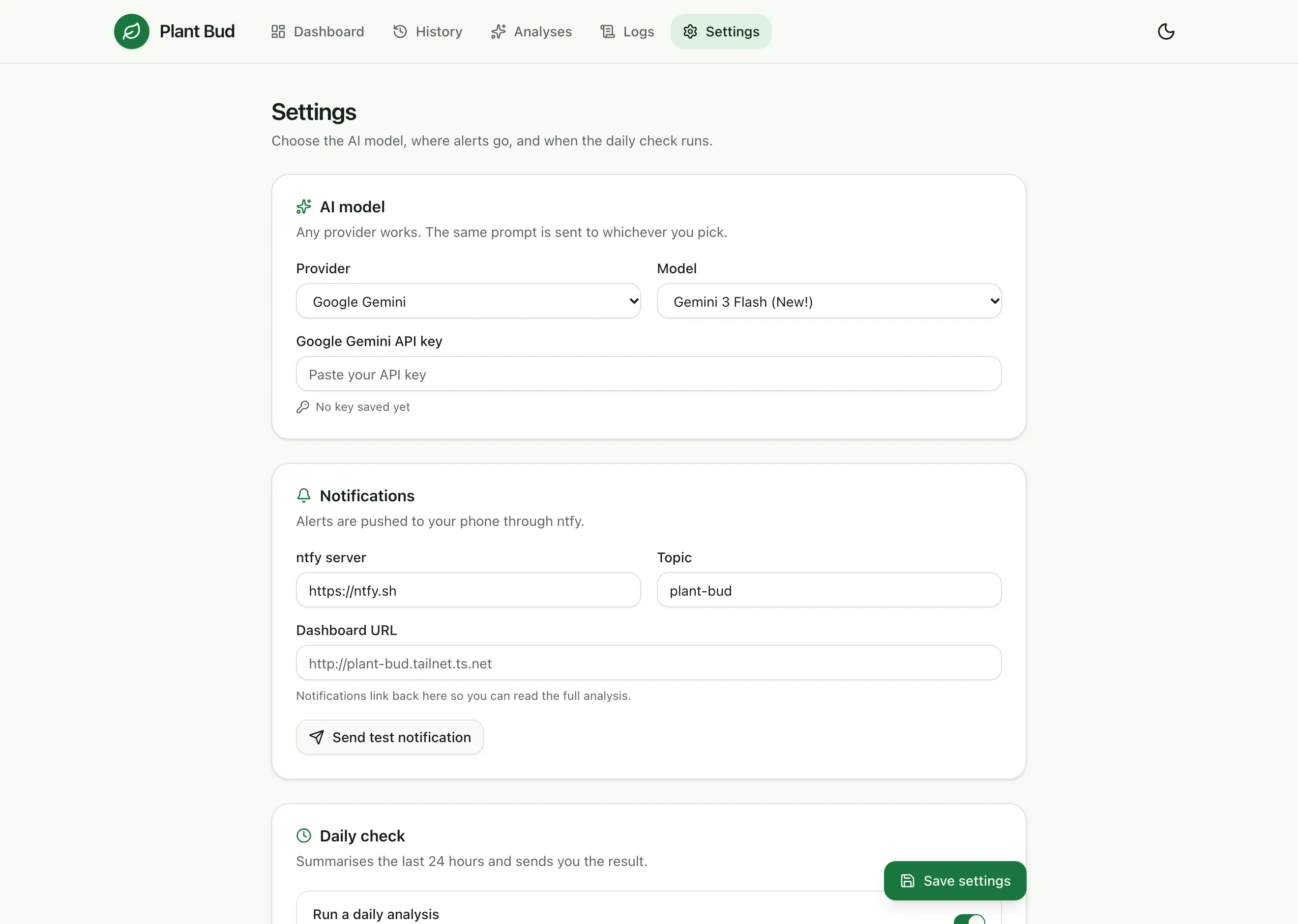The image size is (1298, 924).
Task: Click the Analyses sparkle icon in navbar
Action: (x=499, y=31)
